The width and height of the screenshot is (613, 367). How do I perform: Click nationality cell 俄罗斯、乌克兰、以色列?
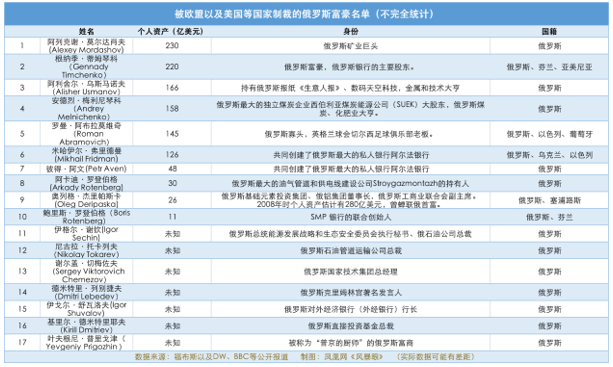click(x=549, y=155)
